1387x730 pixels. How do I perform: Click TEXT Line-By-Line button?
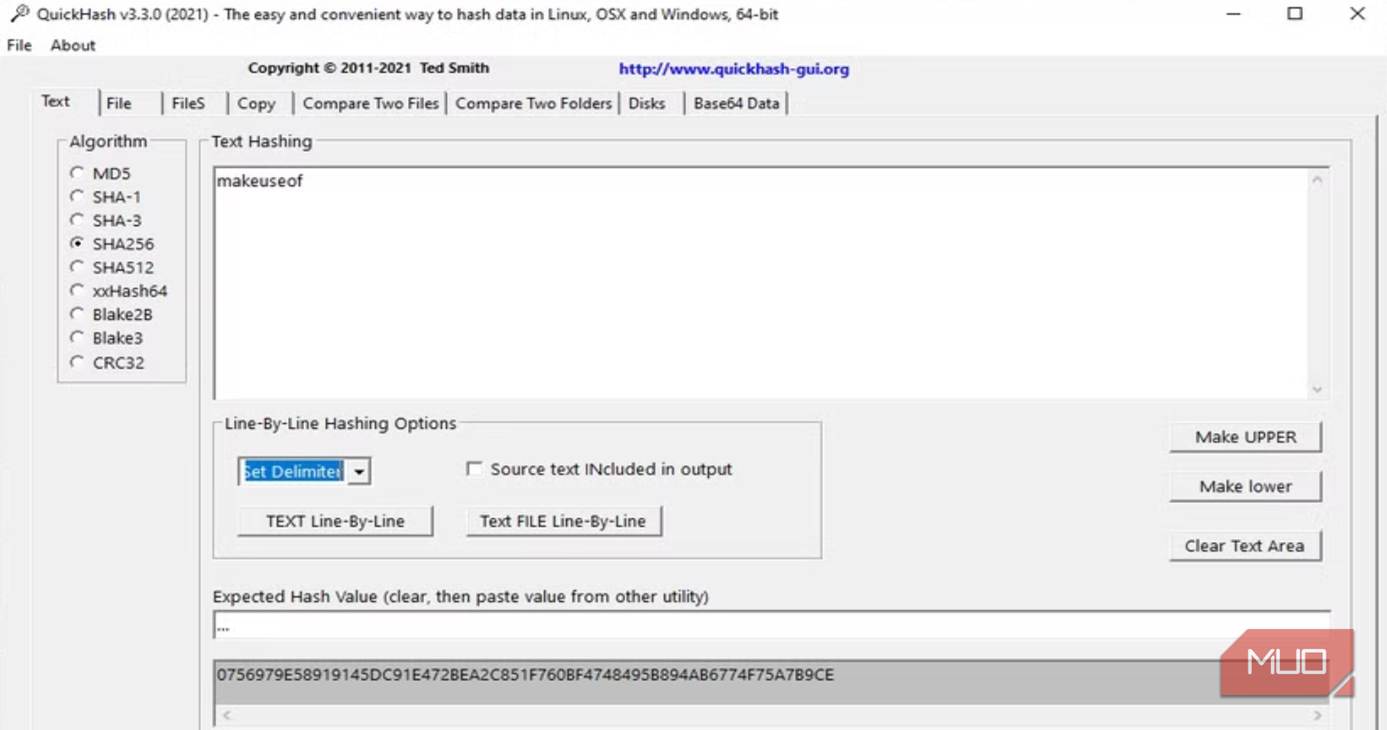click(335, 521)
